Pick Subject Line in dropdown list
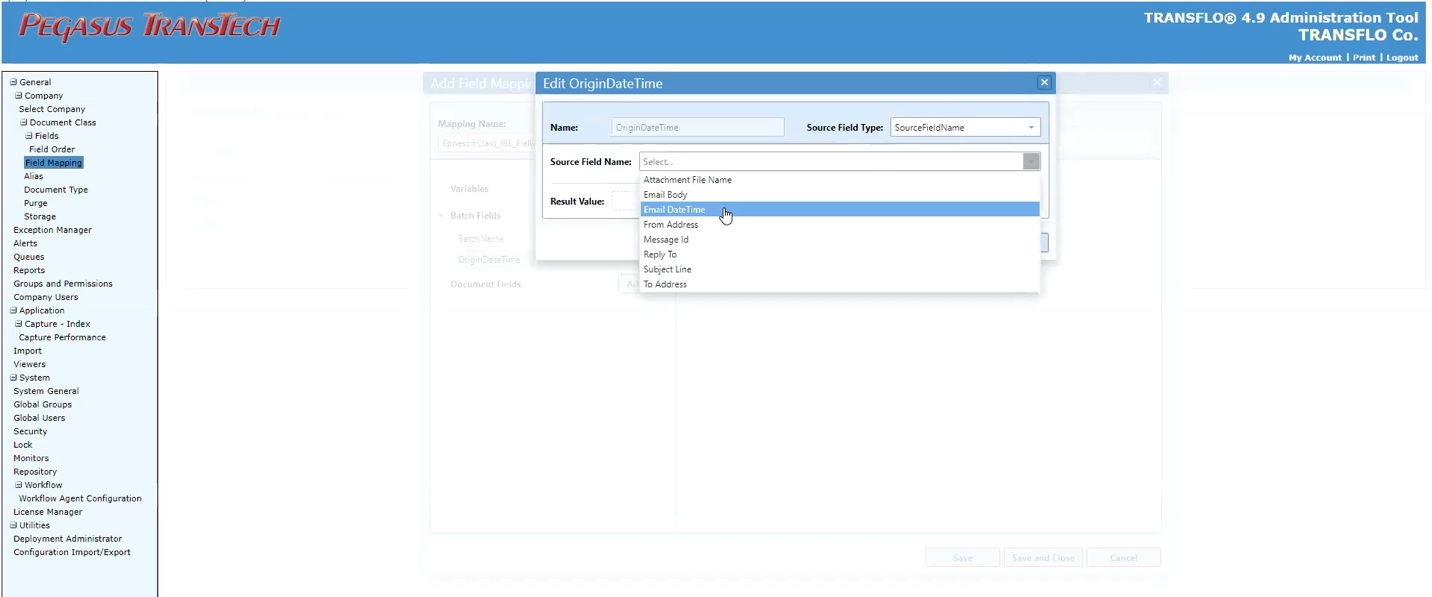 click(x=667, y=270)
